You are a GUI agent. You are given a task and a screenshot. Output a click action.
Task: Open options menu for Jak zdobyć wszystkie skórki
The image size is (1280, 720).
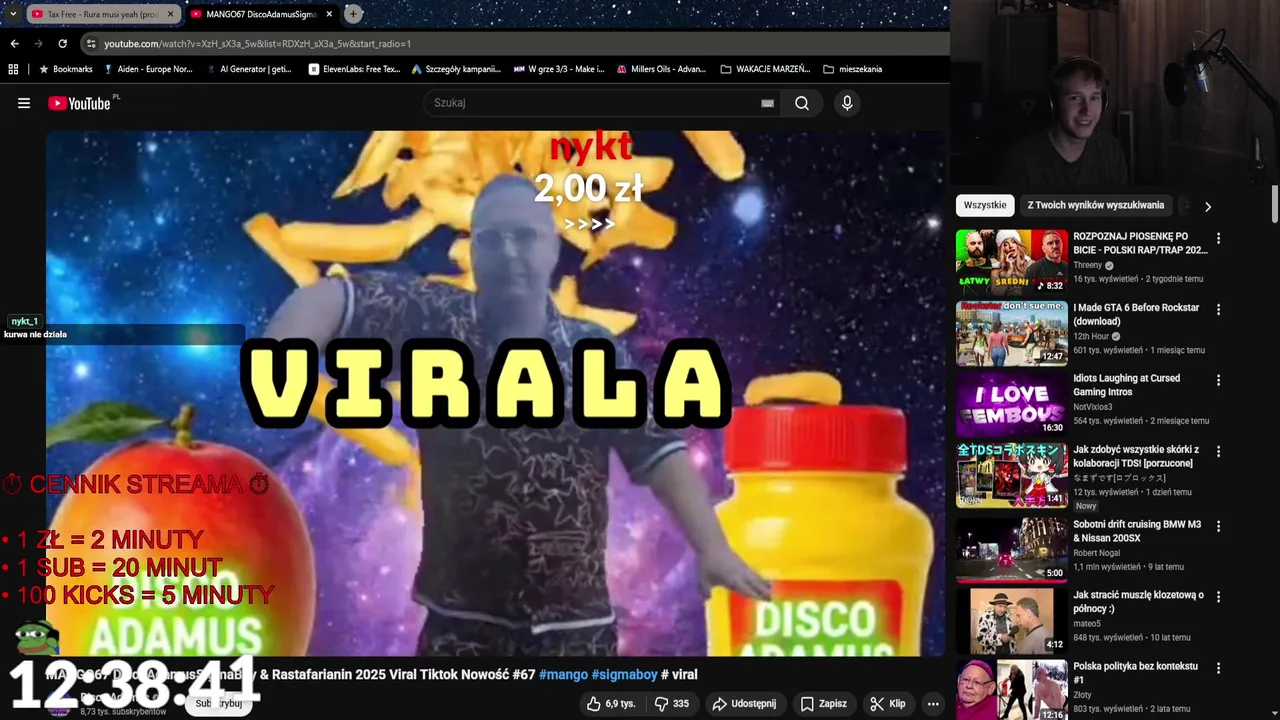click(x=1218, y=452)
